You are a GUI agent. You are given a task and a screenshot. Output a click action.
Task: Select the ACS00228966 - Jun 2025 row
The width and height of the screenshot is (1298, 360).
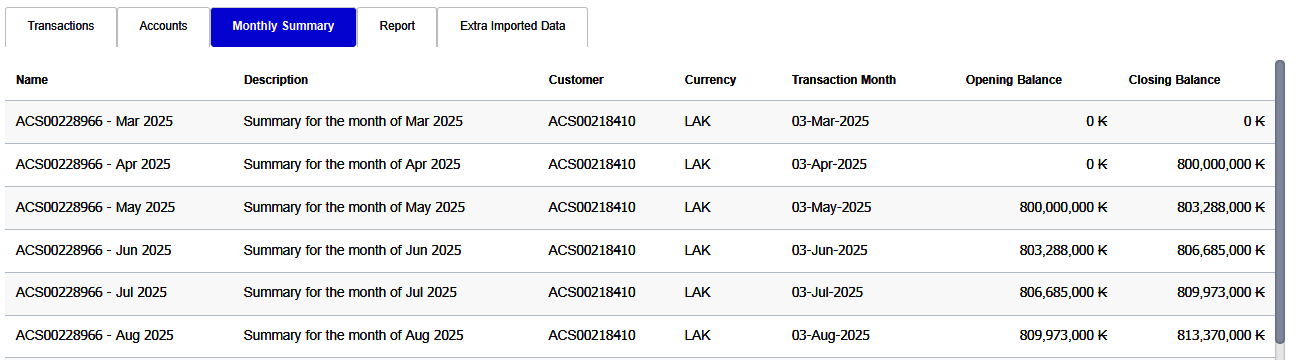(639, 251)
